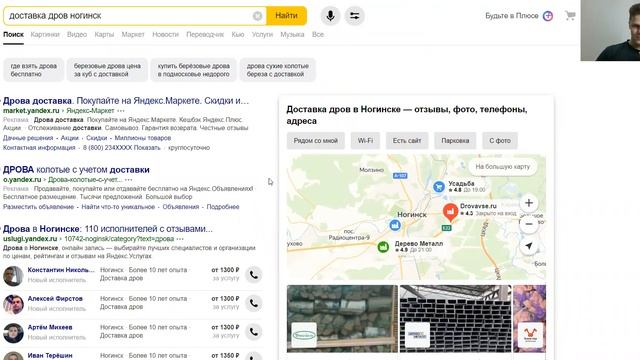
Task: Select suggestion 'березовые дрова цена за куб'
Action: click(x=107, y=70)
